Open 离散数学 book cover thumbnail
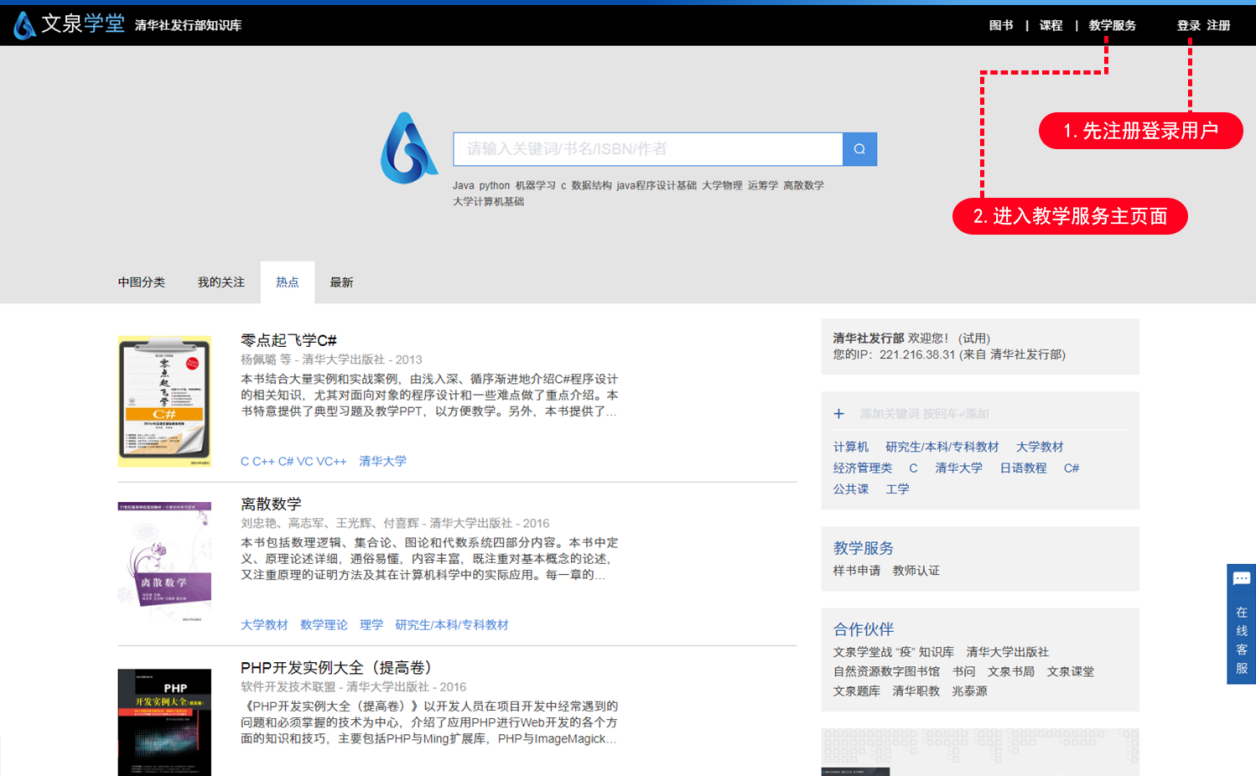This screenshot has width=1256, height=776. click(x=164, y=562)
